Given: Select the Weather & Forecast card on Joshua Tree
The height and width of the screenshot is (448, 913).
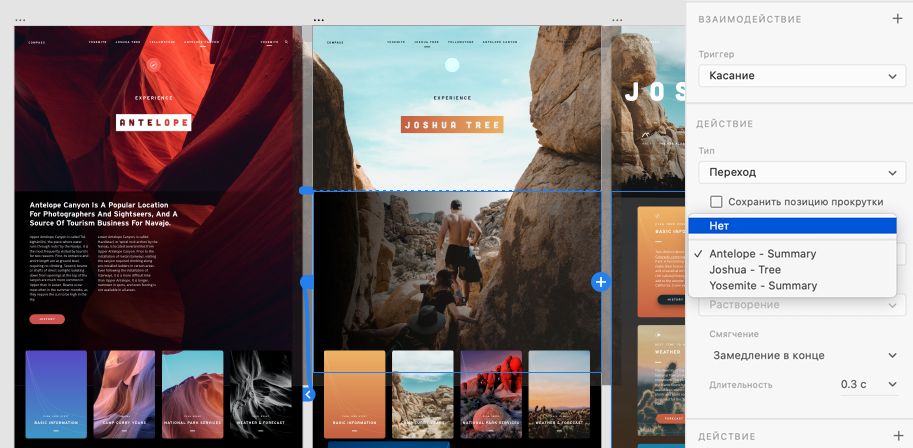Looking at the screenshot, I should [x=559, y=394].
